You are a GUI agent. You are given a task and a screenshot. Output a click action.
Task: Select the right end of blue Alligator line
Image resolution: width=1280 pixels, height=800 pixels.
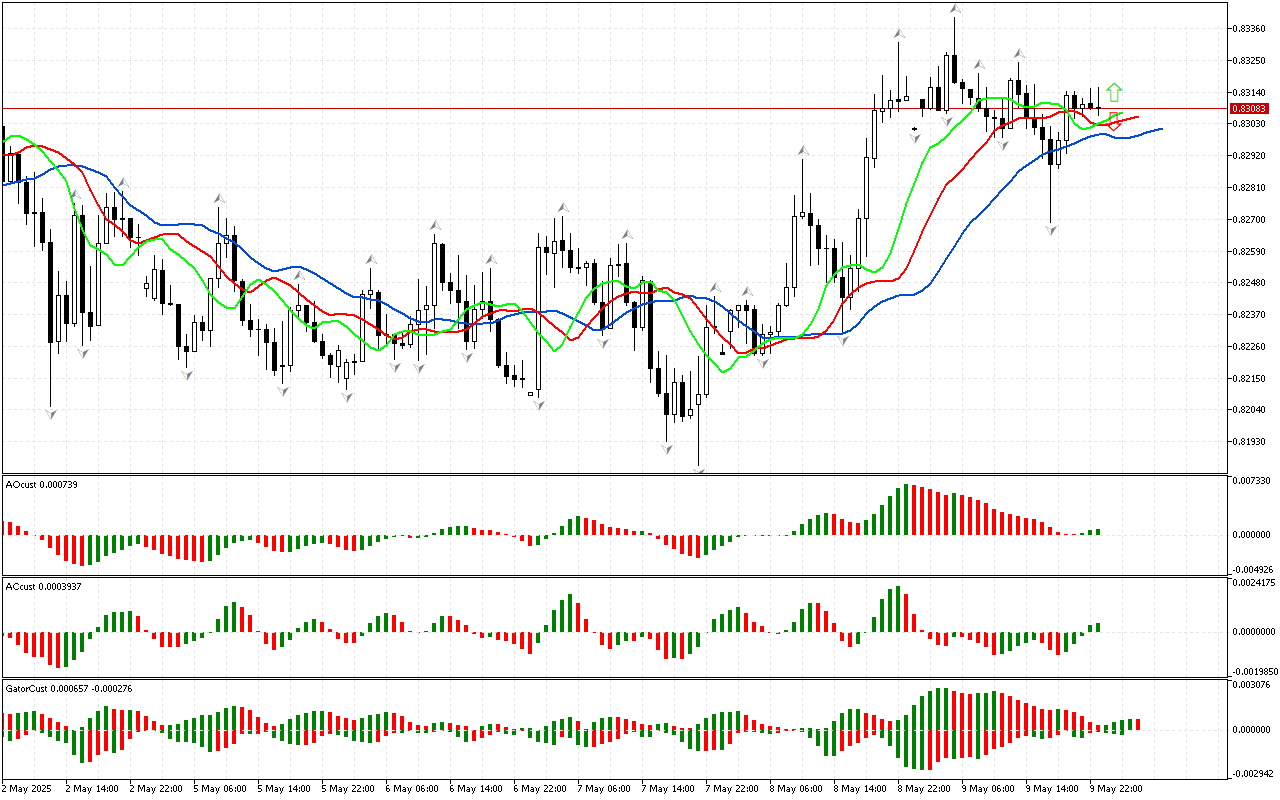pyautogui.click(x=1160, y=129)
